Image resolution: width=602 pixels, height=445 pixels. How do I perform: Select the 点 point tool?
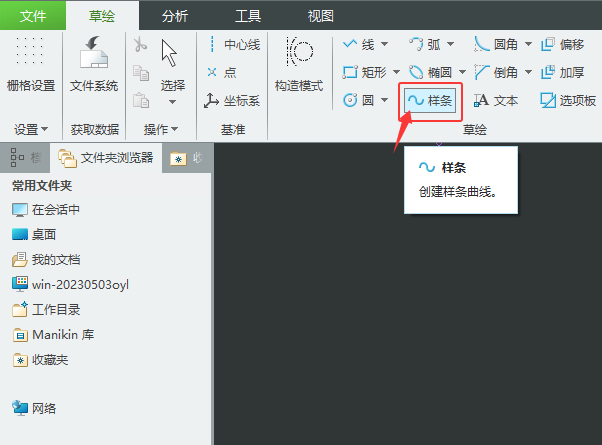(x=222, y=73)
